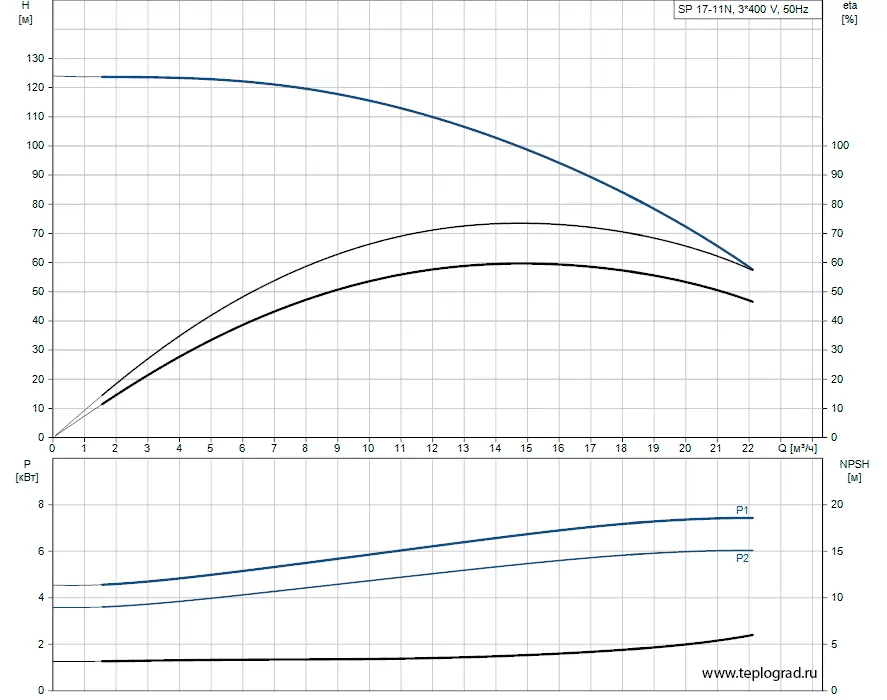
Task: Select the 22 tick on the Q axis
Action: [x=748, y=447]
